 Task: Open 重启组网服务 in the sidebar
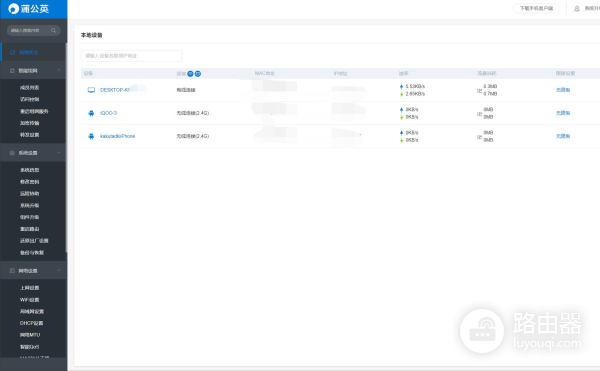click(x=34, y=111)
